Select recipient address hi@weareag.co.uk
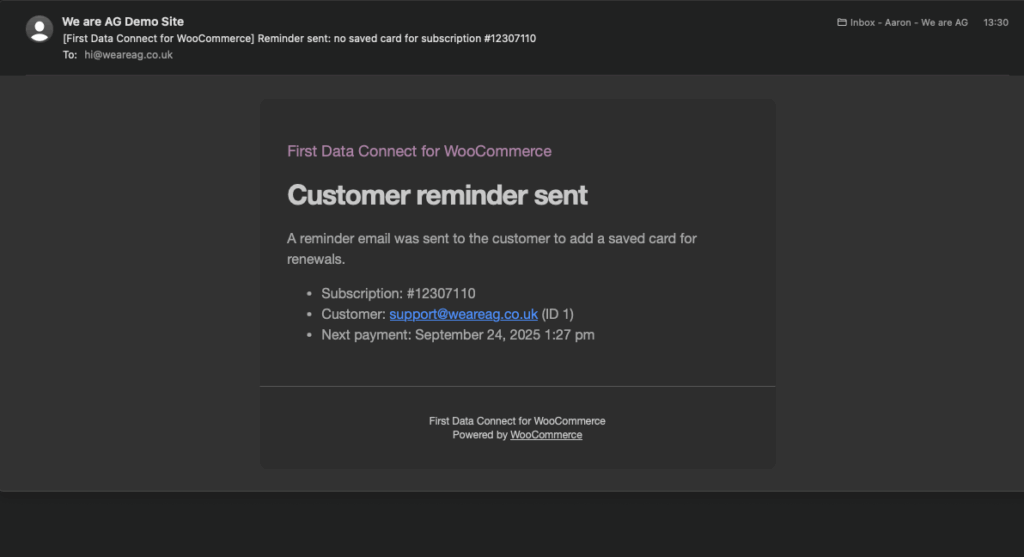This screenshot has height=557, width=1024. click(x=128, y=55)
